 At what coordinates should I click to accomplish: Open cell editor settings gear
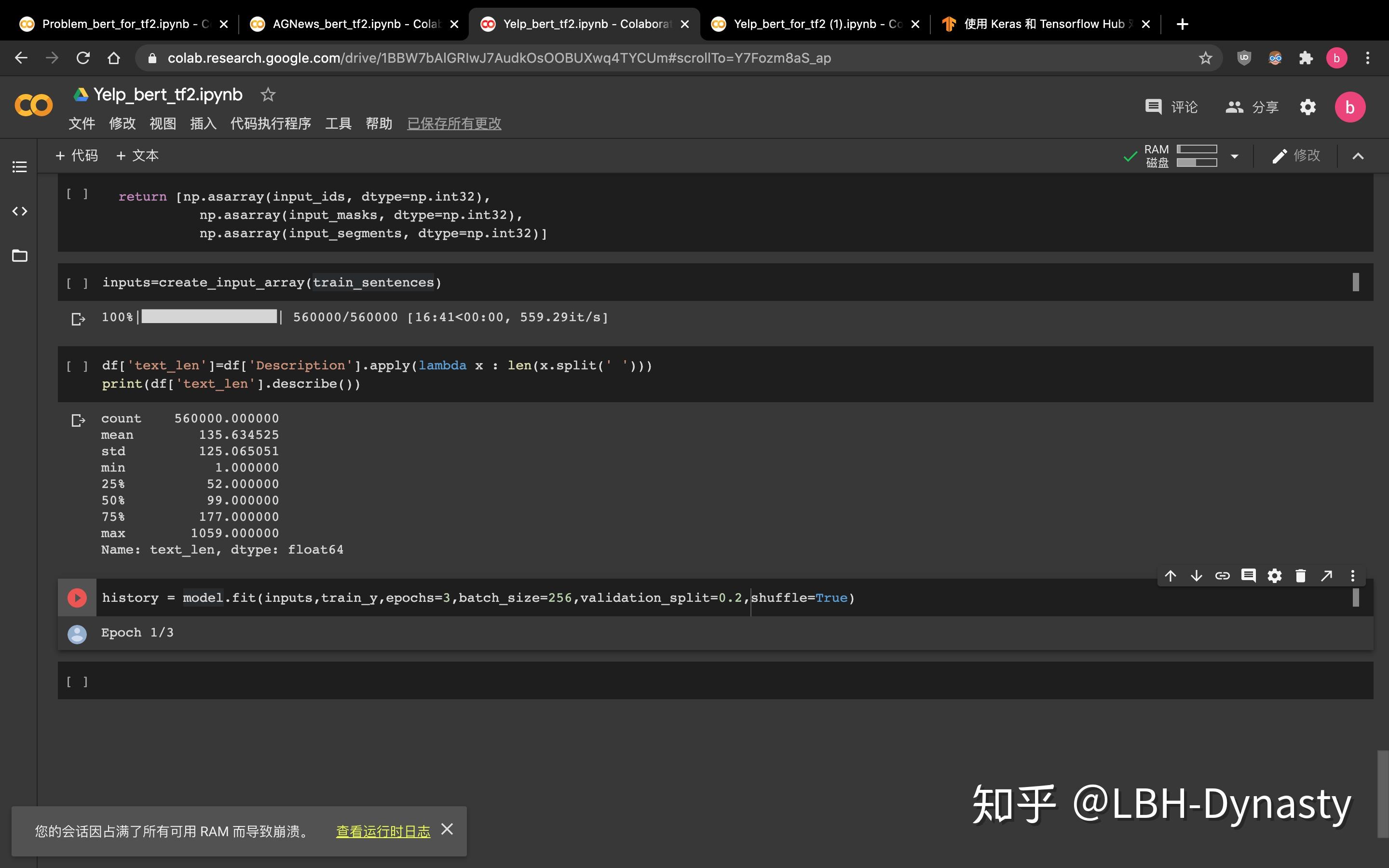[1275, 576]
